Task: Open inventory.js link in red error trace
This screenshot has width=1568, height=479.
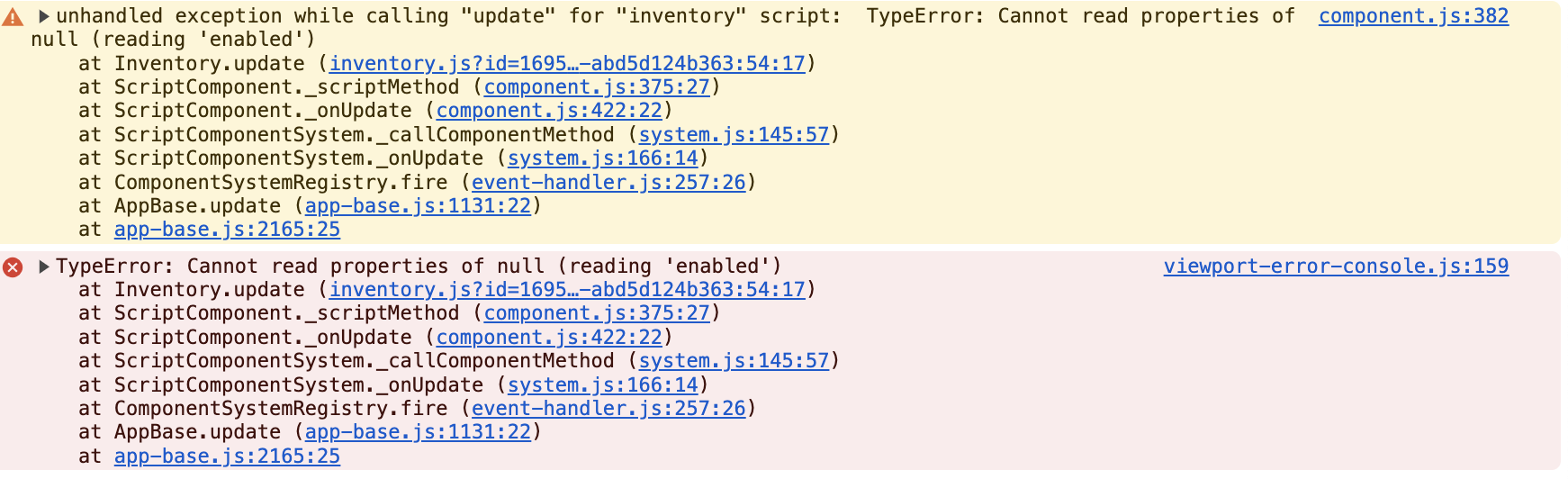Action: [x=567, y=290]
